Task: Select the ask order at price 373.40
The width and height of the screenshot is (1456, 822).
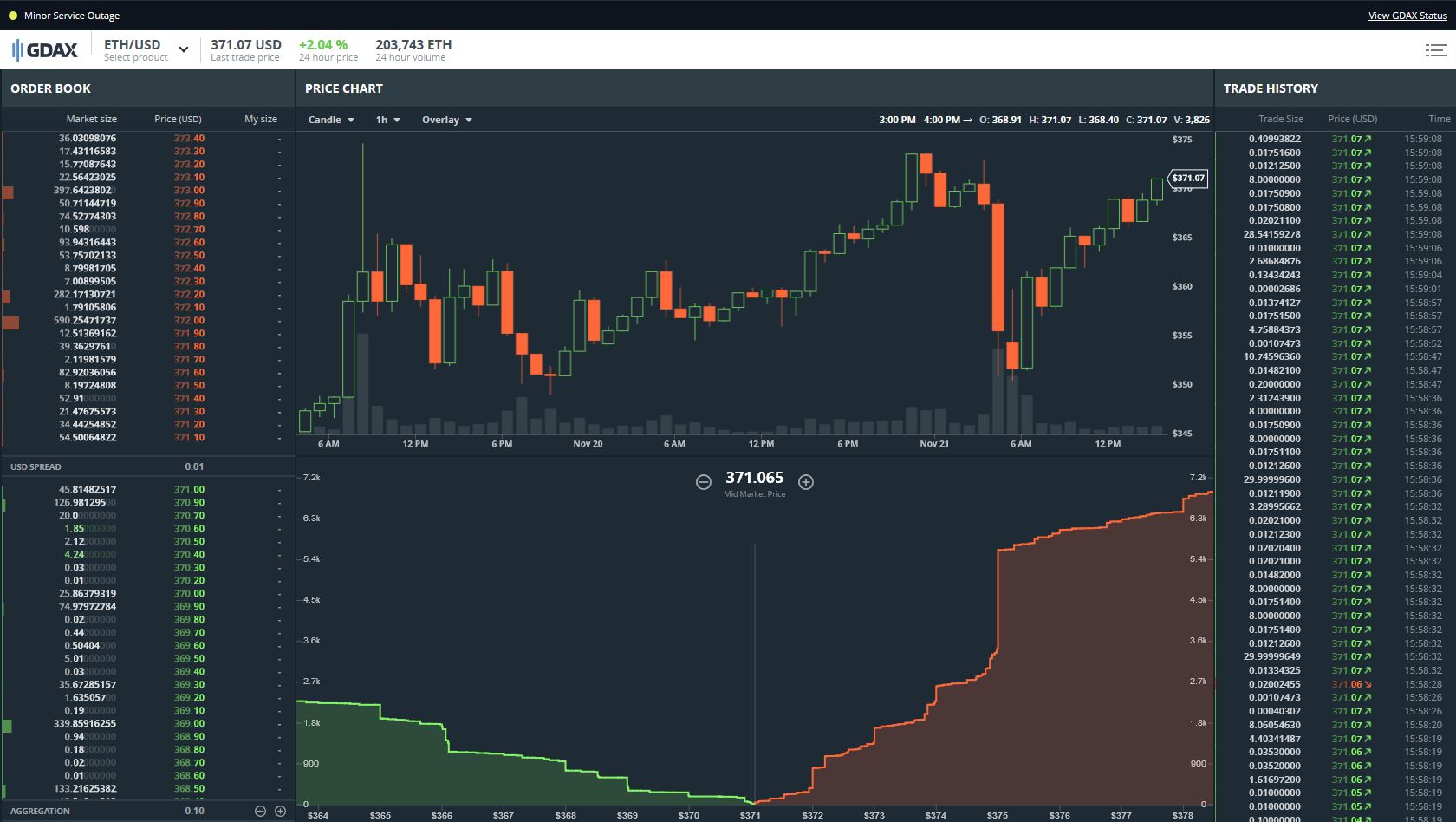Action: pos(147,138)
